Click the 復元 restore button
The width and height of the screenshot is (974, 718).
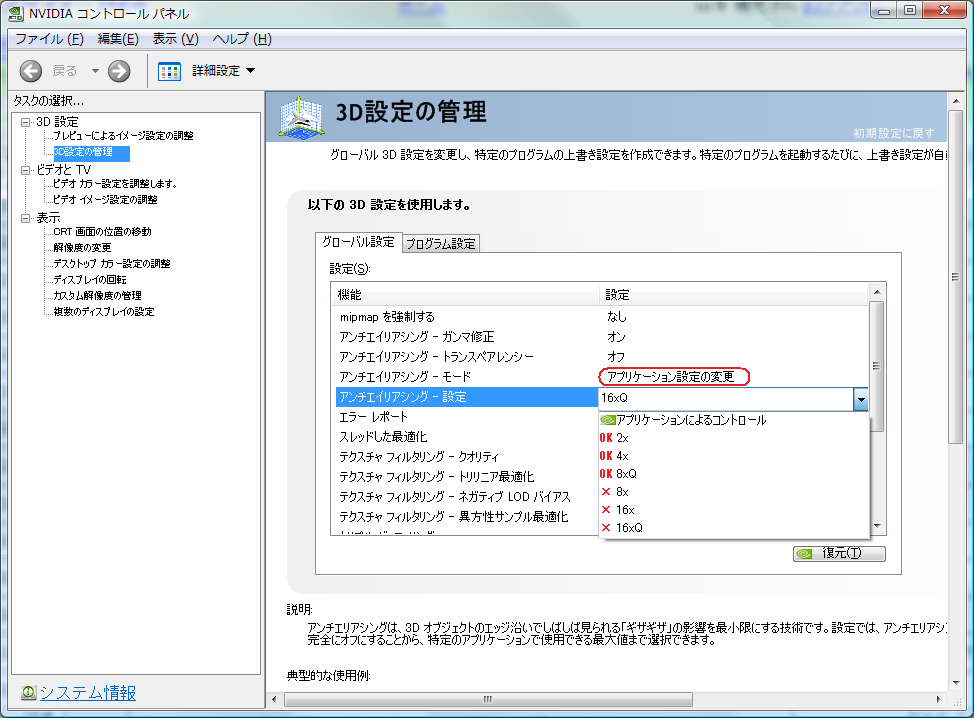(x=839, y=554)
